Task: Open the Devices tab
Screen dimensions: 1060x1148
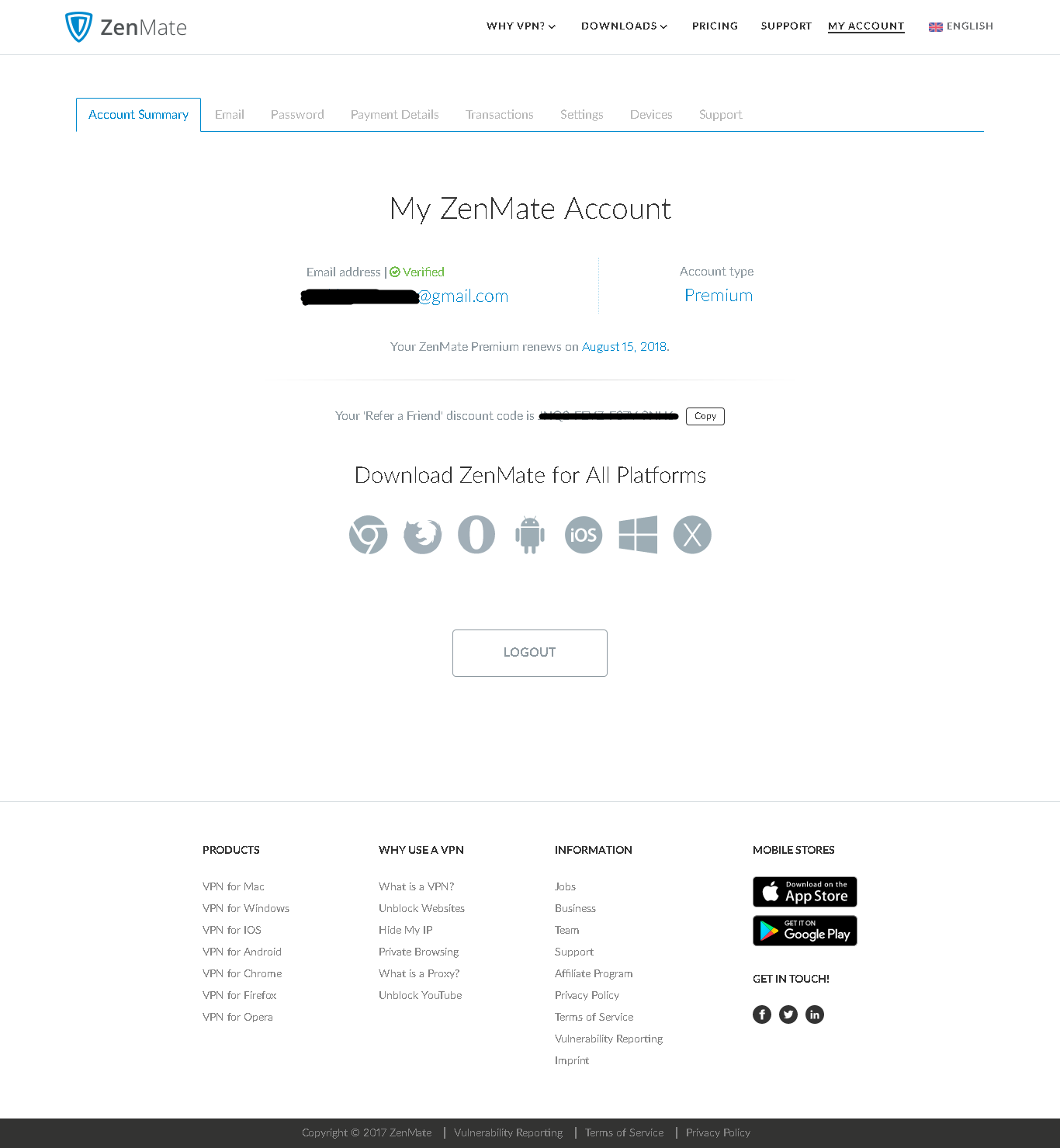Action: tap(651, 115)
